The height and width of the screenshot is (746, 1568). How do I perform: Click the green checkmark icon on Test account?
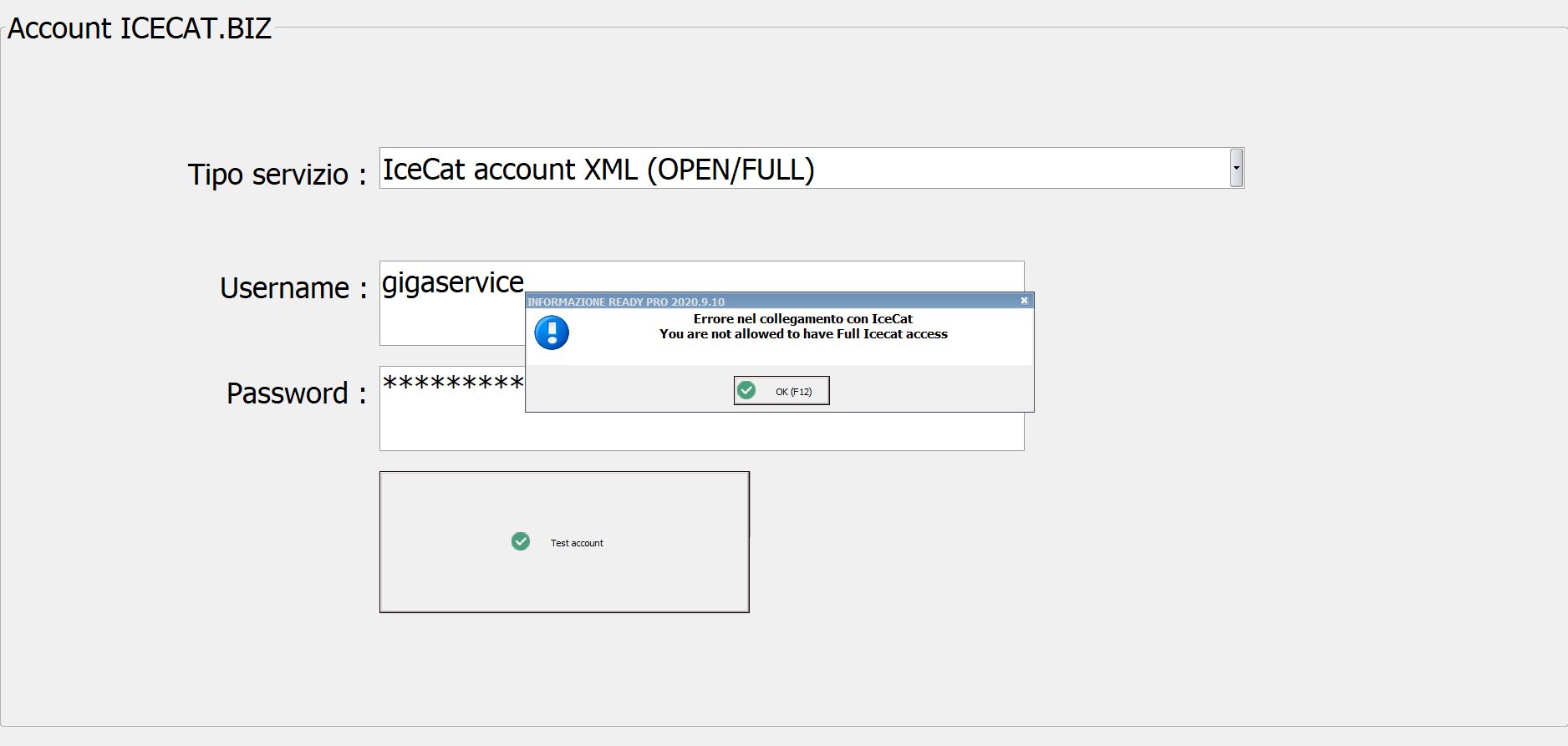520,541
